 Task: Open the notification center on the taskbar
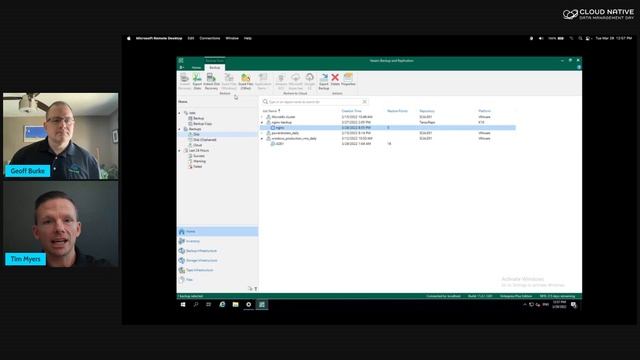click(x=573, y=304)
